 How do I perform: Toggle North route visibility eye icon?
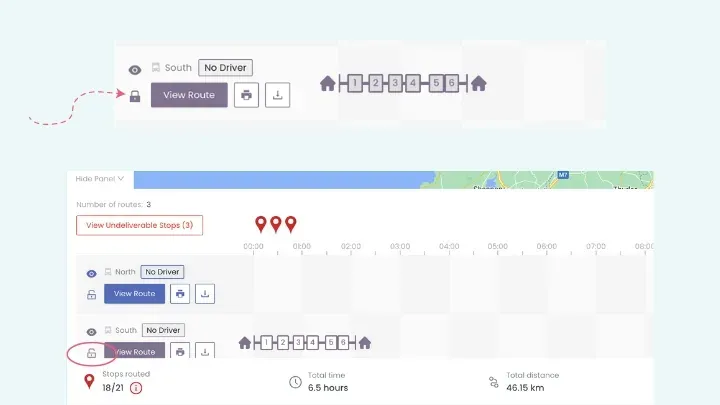click(x=91, y=273)
